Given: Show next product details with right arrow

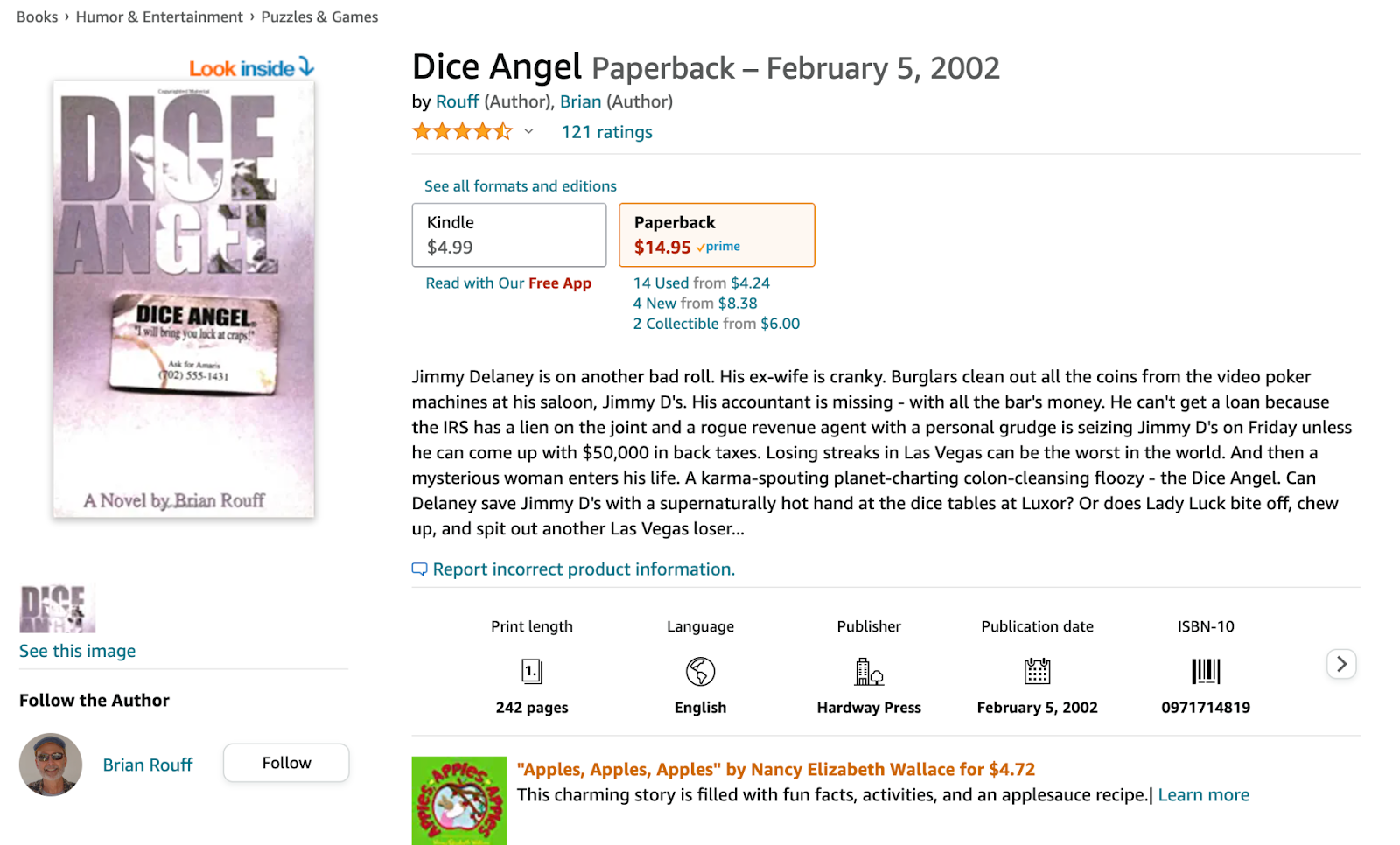Looking at the screenshot, I should click(x=1341, y=664).
